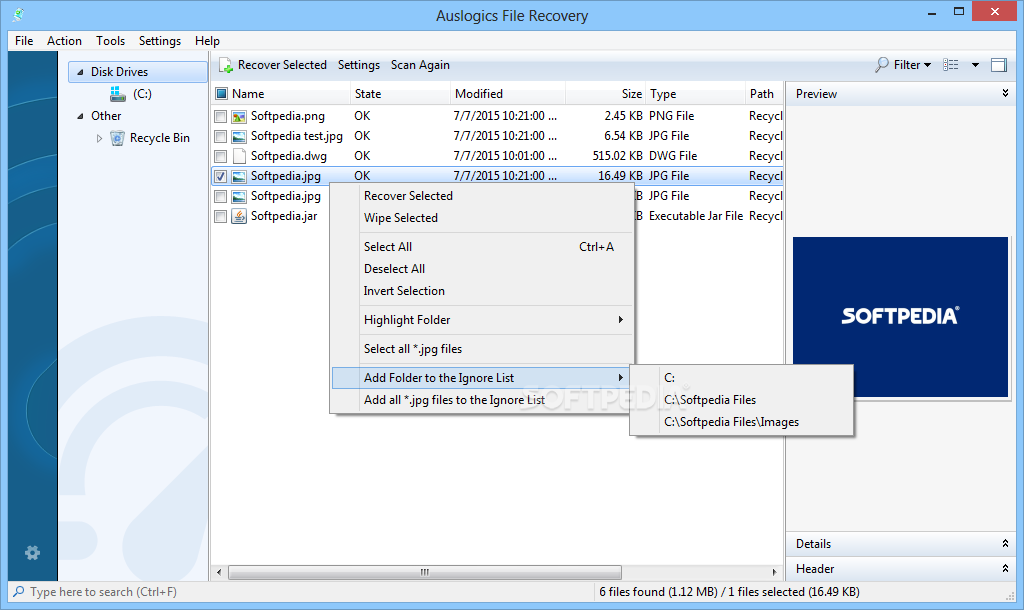The image size is (1024, 610).
Task: Toggle the select-all checkbox in Name header
Action: coord(221,94)
